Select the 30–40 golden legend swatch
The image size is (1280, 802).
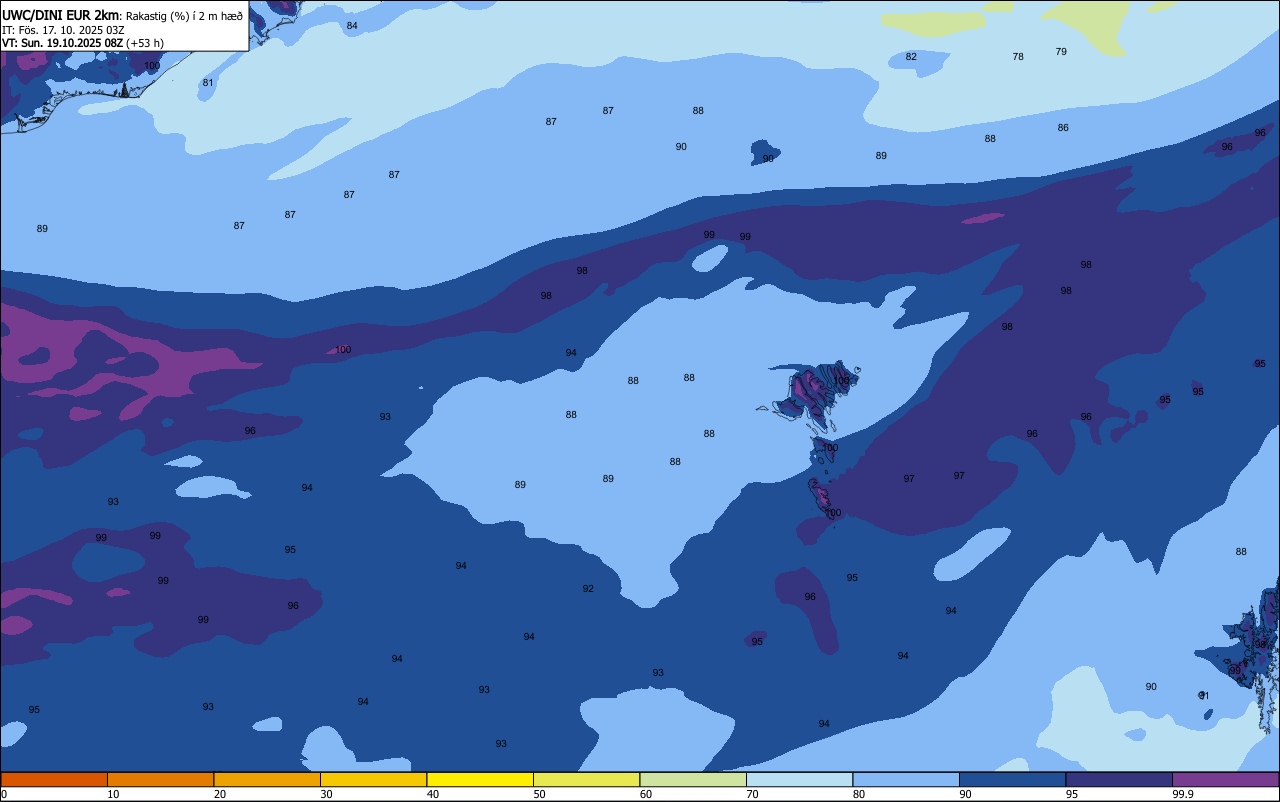click(x=374, y=779)
